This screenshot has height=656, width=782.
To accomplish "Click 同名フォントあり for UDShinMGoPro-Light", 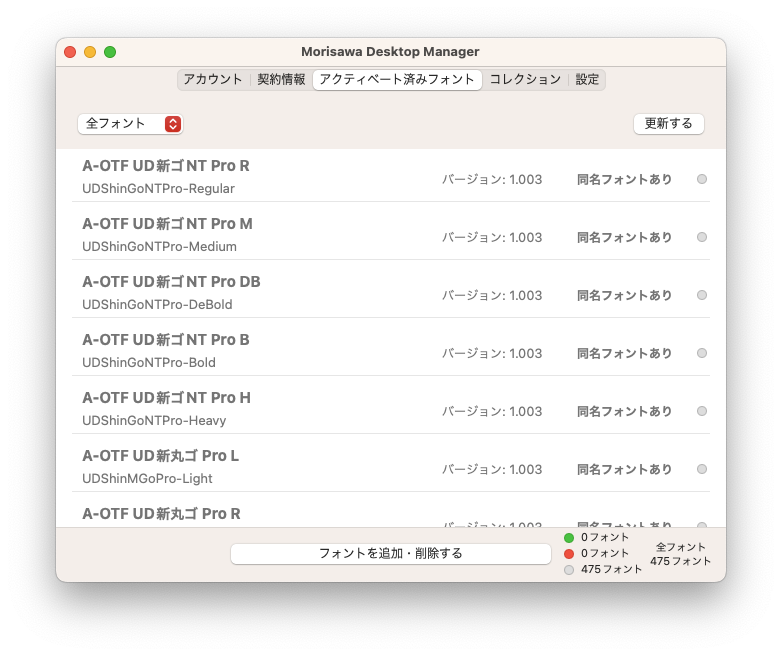I will 624,469.
